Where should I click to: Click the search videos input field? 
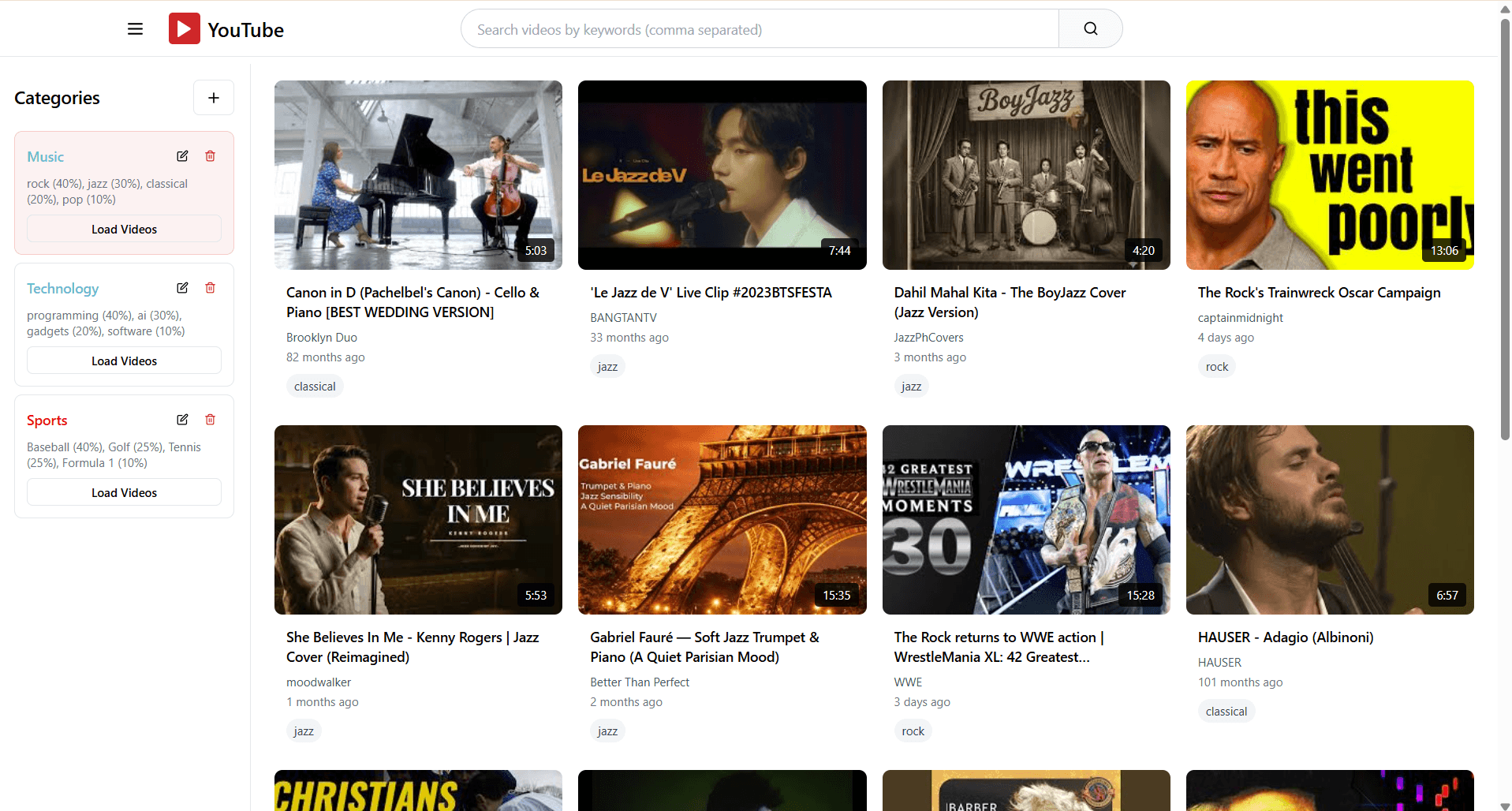tap(758, 28)
